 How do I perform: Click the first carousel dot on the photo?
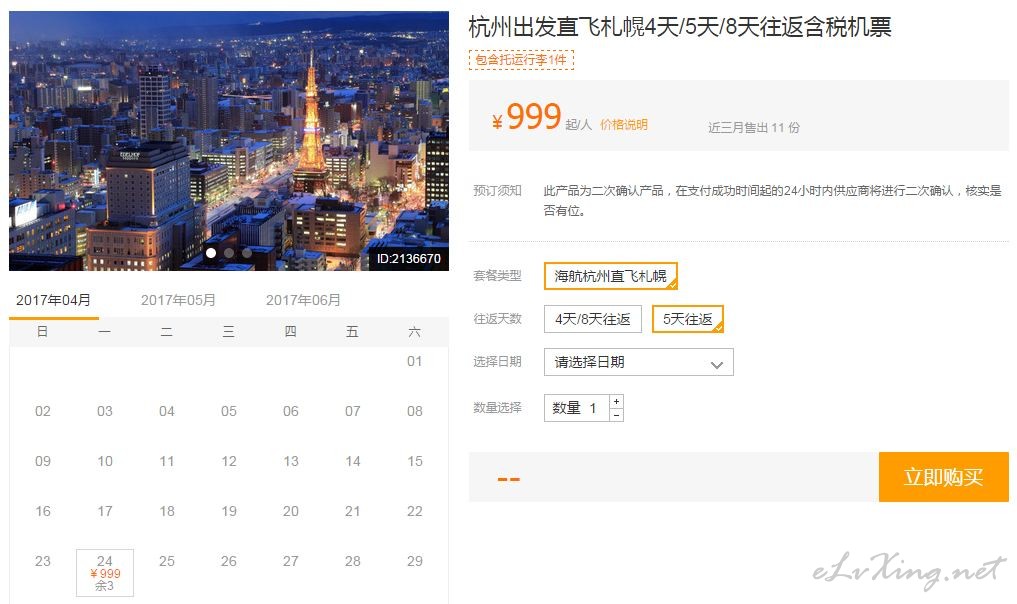[211, 253]
